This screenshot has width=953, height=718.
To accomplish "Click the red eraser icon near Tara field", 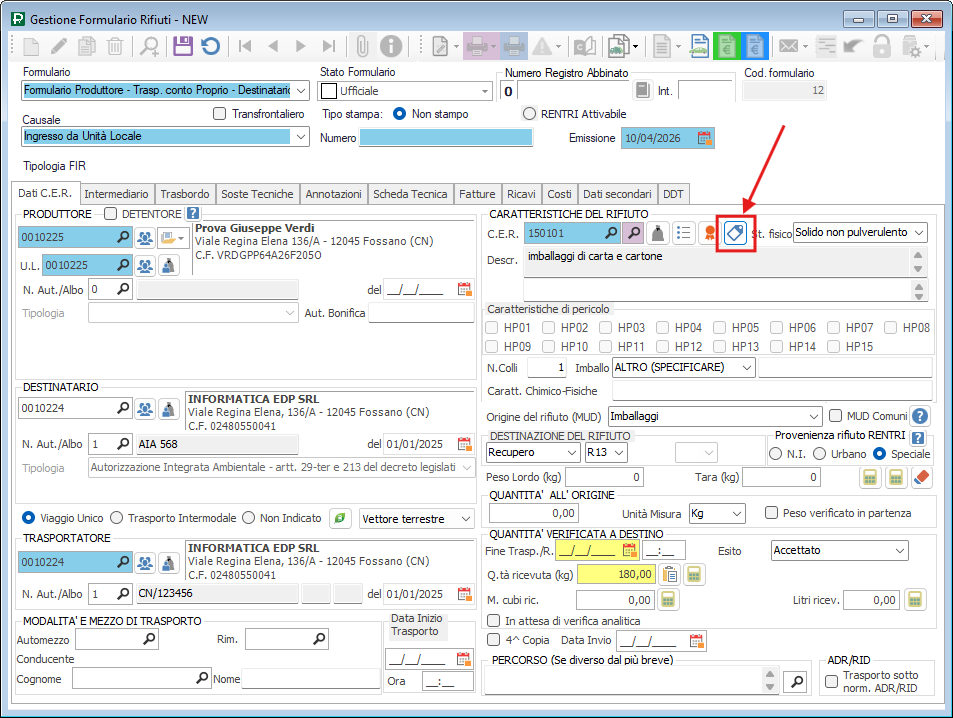I will pos(921,478).
